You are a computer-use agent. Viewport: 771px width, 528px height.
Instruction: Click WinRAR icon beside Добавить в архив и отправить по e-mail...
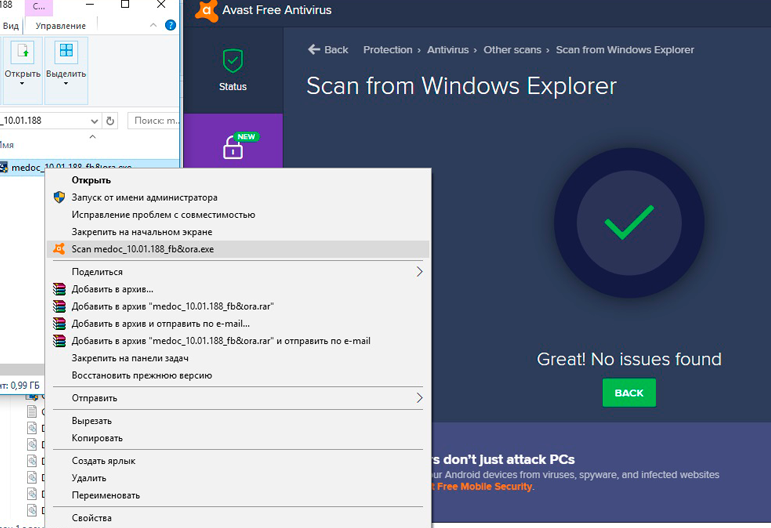click(59, 323)
